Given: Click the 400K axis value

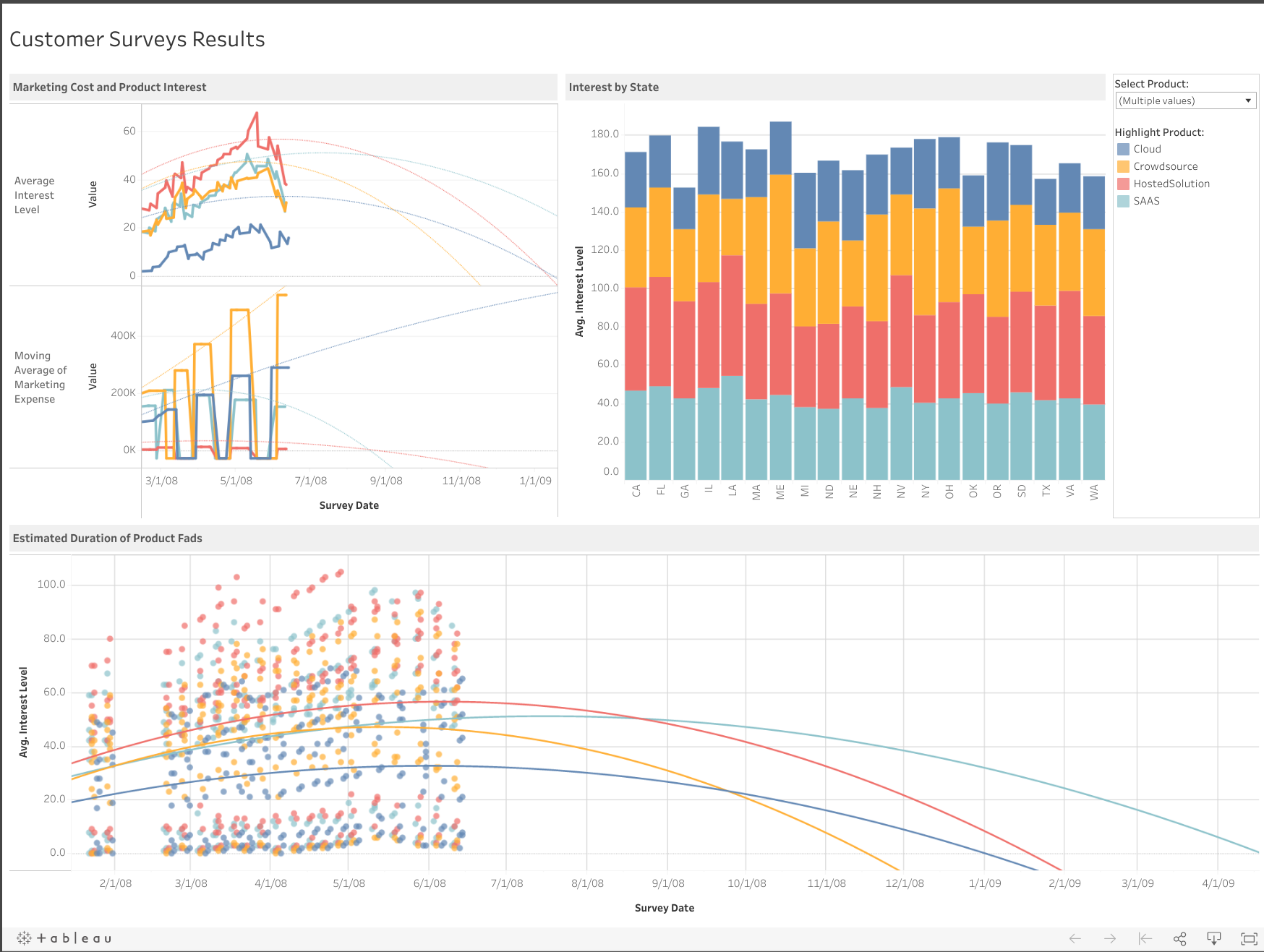Looking at the screenshot, I should 123,335.
